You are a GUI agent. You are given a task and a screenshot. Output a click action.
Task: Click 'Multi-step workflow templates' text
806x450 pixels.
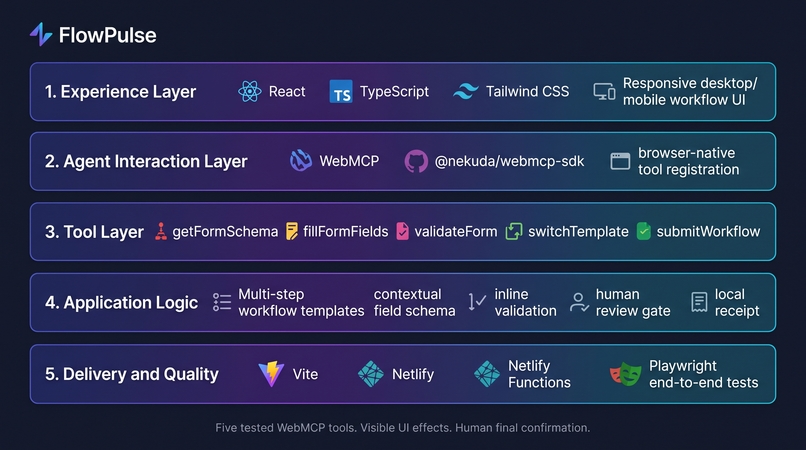coord(301,302)
